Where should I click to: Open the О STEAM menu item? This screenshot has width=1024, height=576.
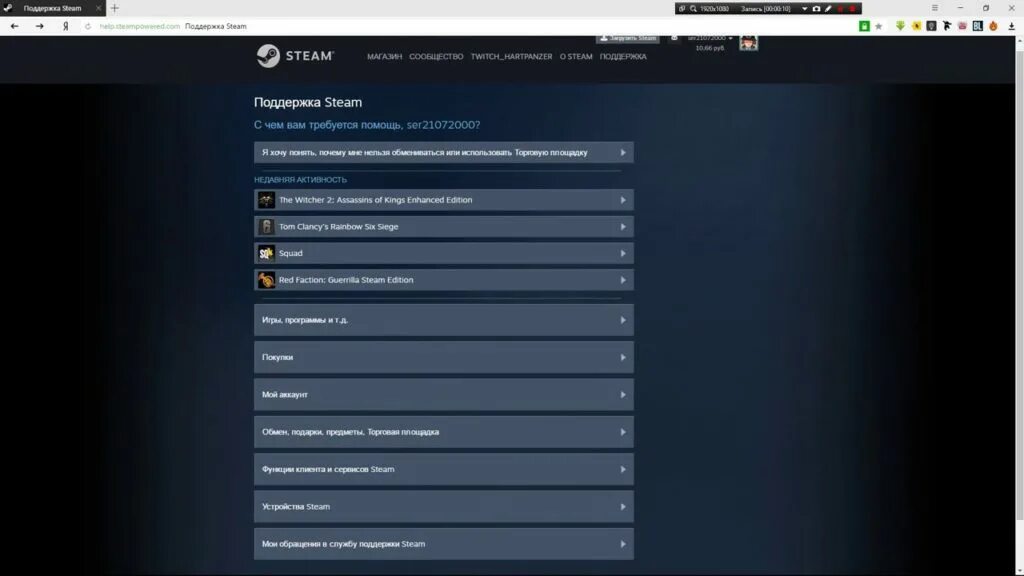click(x=576, y=57)
